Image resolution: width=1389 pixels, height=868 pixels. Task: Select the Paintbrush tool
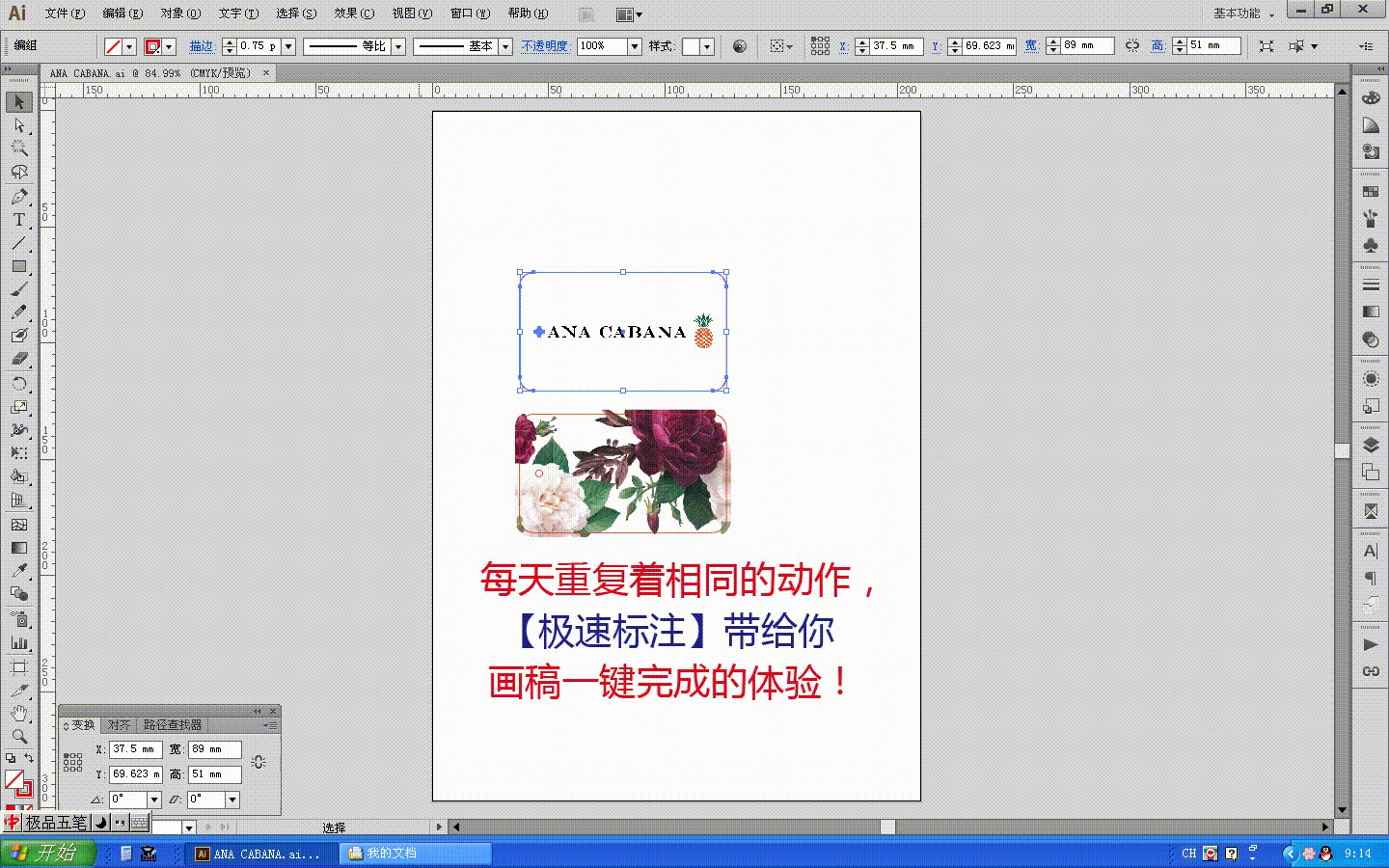(x=19, y=289)
